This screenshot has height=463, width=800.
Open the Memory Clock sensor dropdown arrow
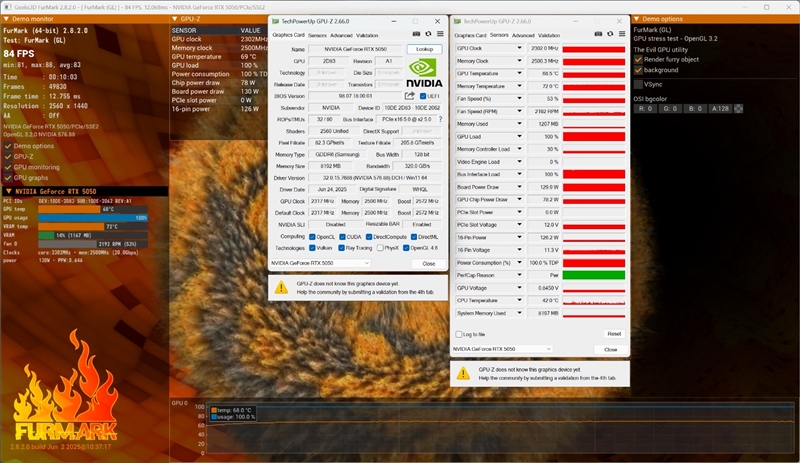[x=519, y=61]
